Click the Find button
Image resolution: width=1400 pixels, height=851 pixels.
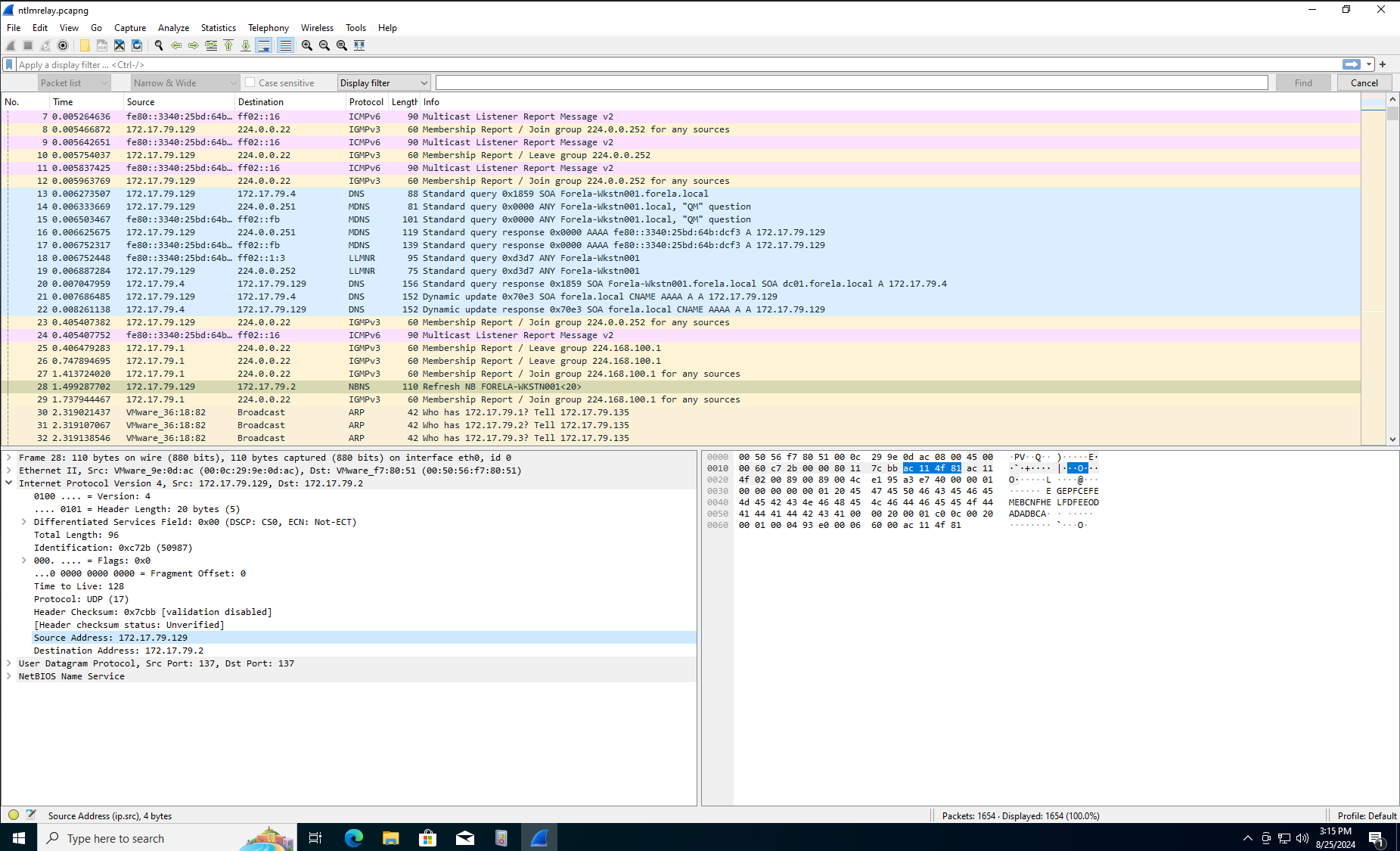coord(1303,82)
